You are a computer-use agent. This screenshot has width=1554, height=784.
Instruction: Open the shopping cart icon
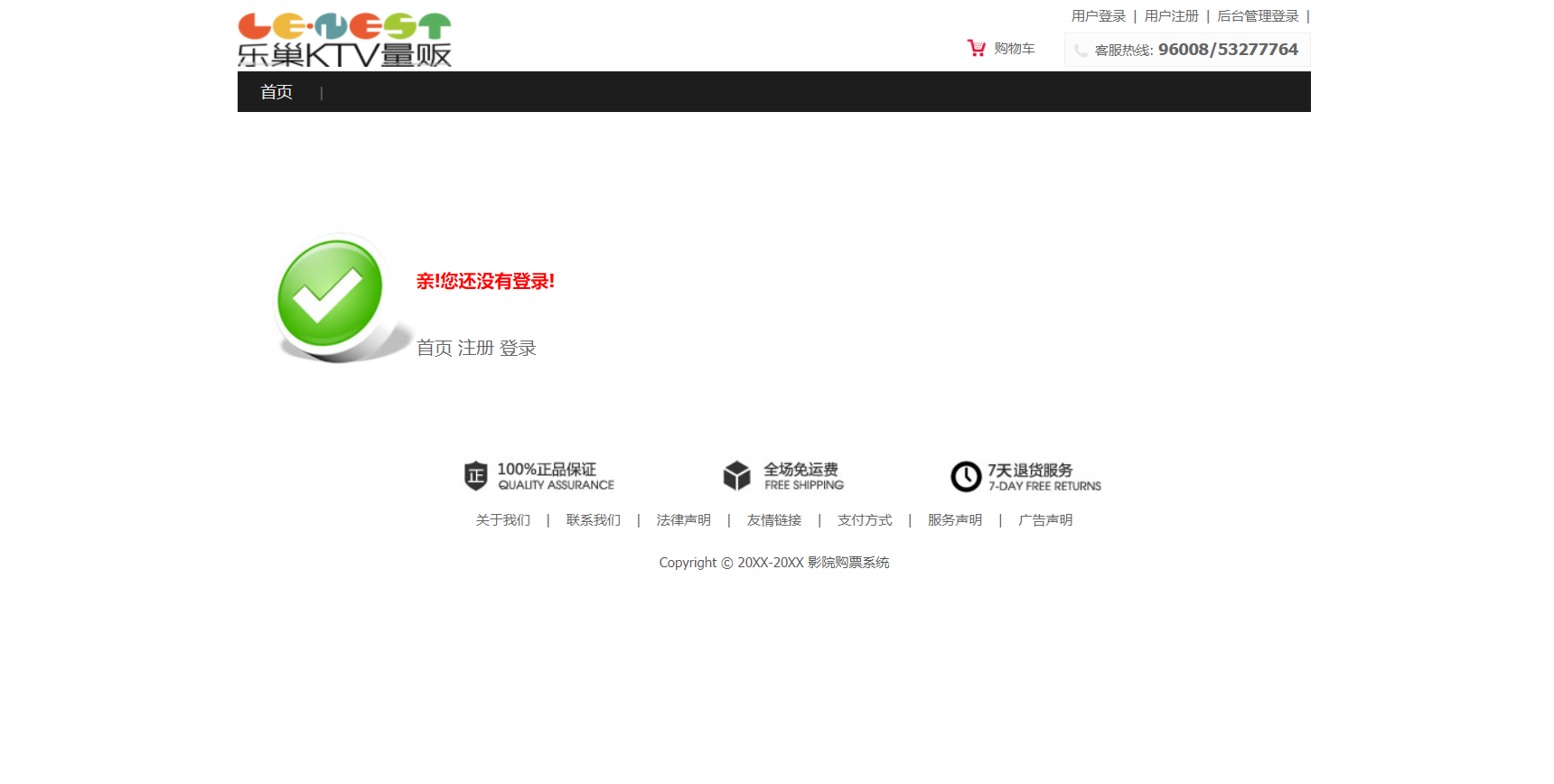tap(977, 48)
